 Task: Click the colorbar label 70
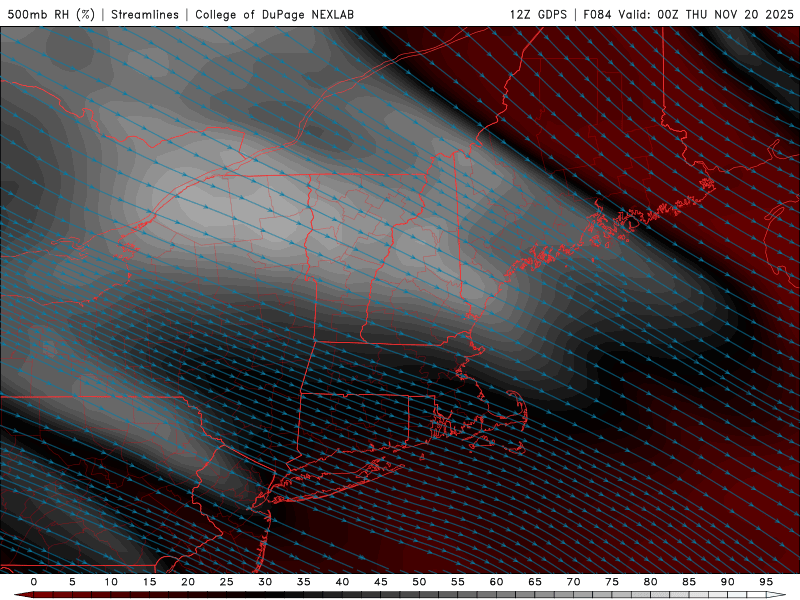573,582
